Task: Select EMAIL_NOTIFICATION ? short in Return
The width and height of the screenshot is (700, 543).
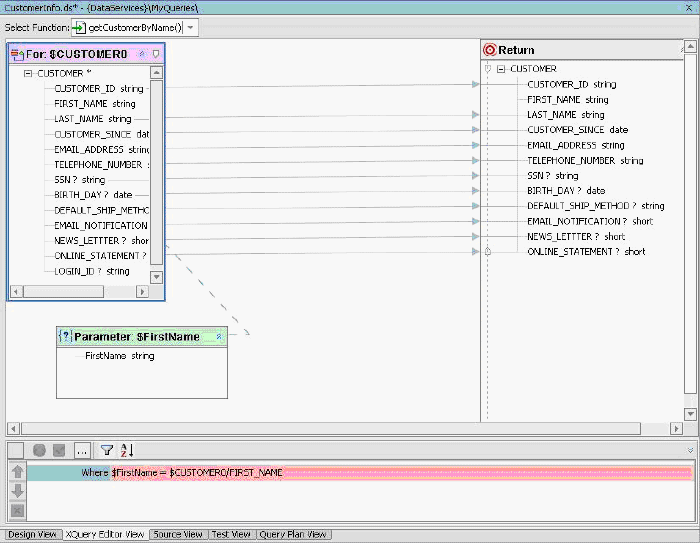Action: pyautogui.click(x=590, y=221)
